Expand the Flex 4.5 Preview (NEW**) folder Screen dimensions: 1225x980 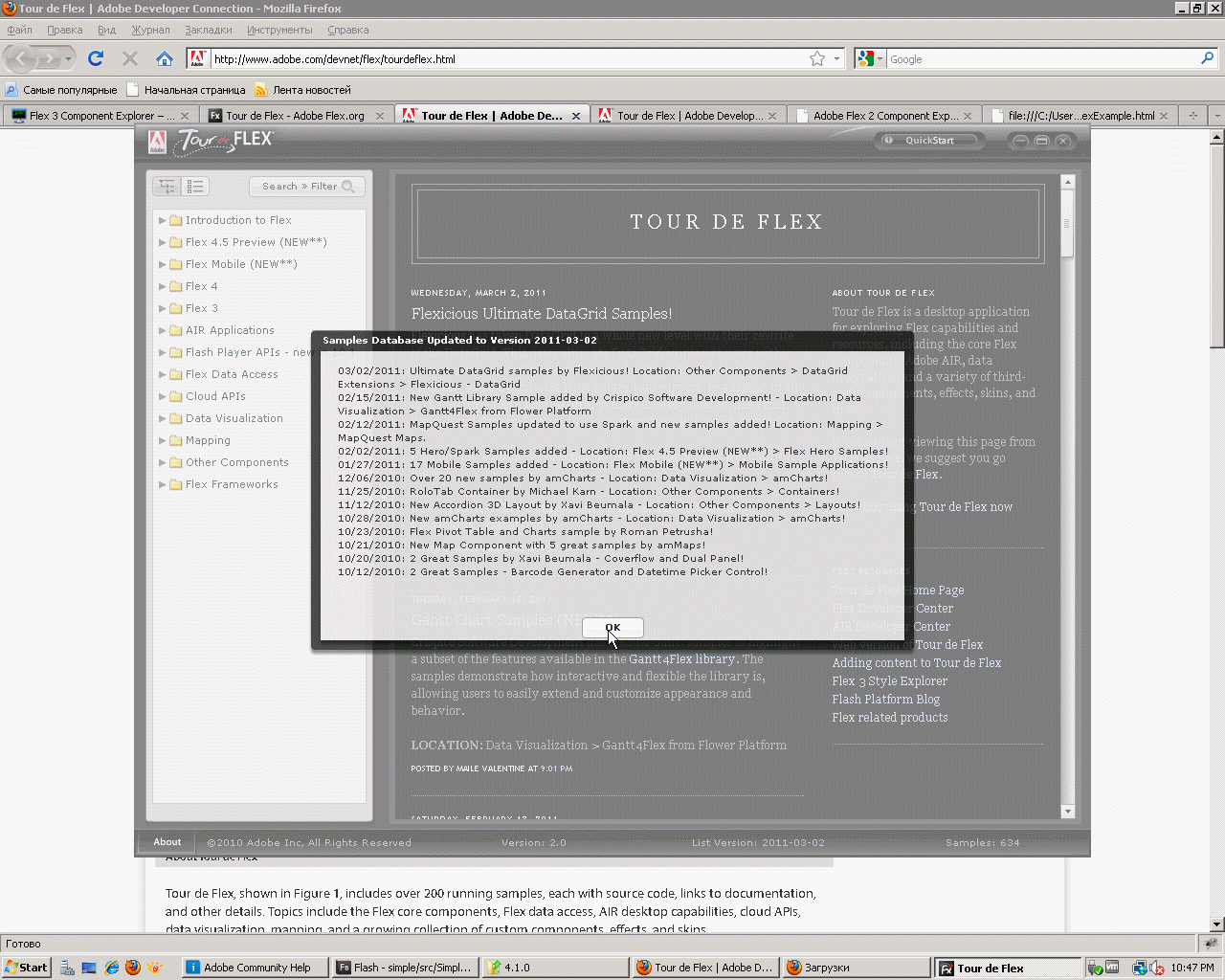[x=163, y=242]
